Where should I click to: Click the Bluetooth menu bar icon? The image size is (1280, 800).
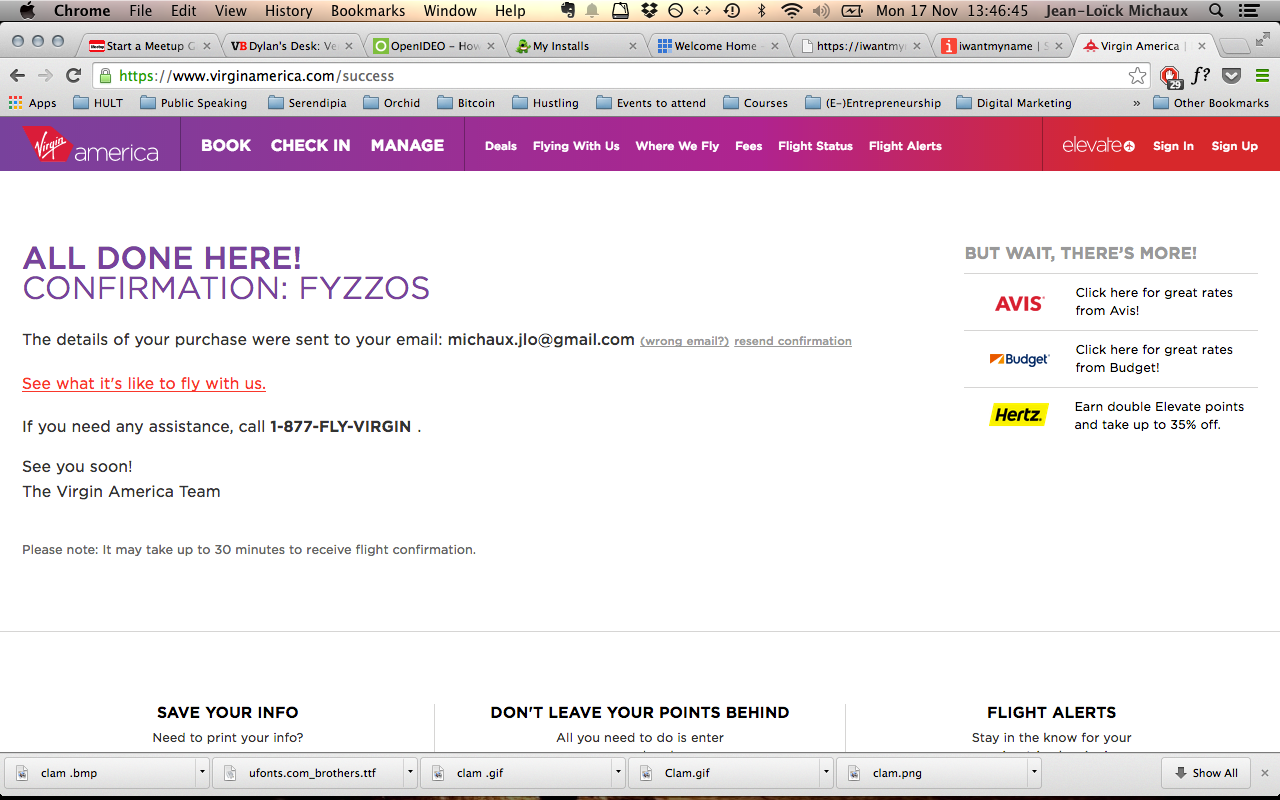[x=761, y=11]
